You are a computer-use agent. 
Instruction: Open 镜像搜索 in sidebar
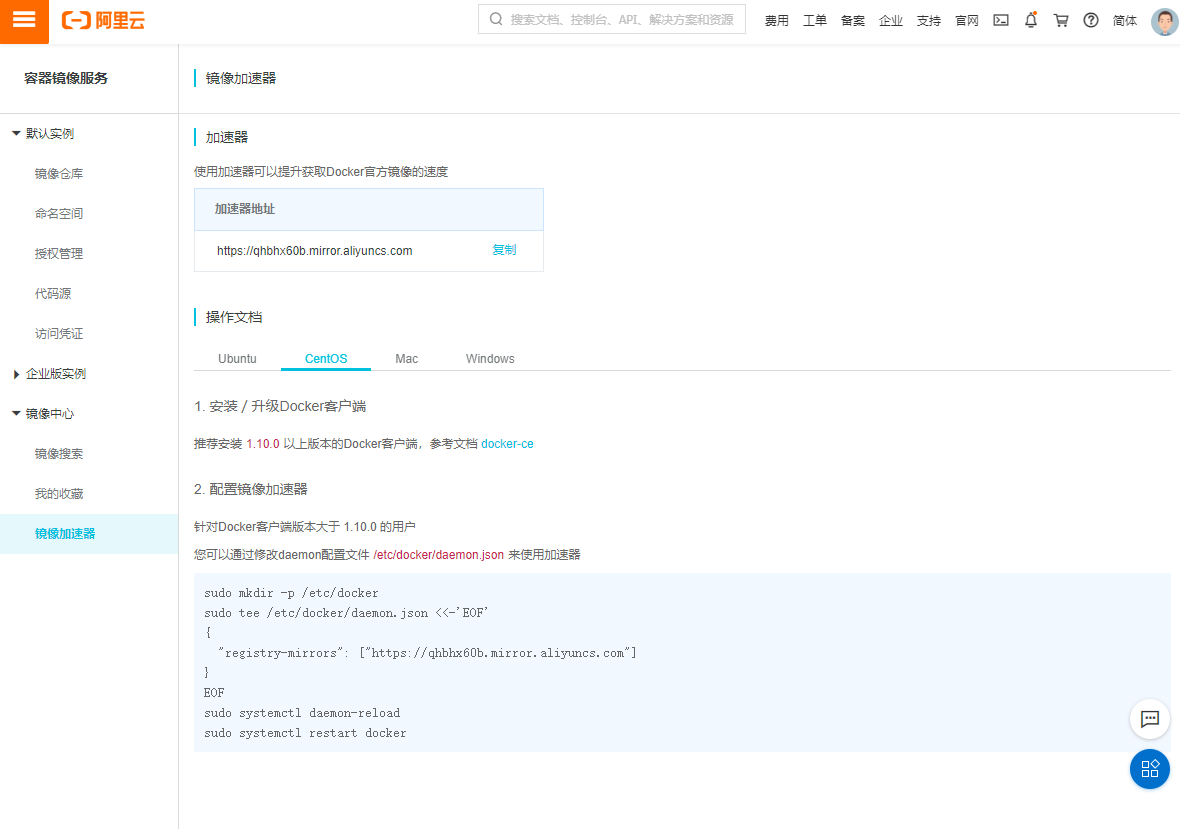59,454
